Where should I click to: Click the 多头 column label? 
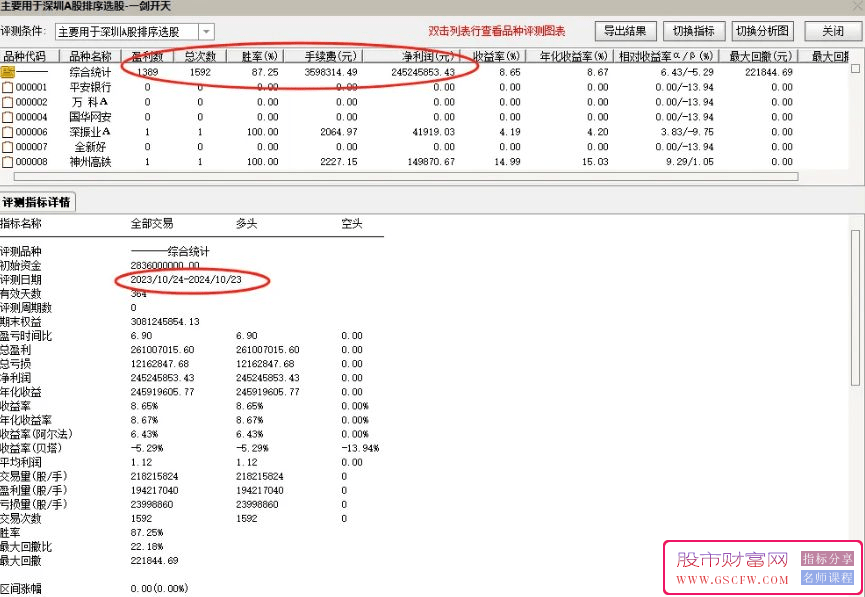click(x=247, y=223)
